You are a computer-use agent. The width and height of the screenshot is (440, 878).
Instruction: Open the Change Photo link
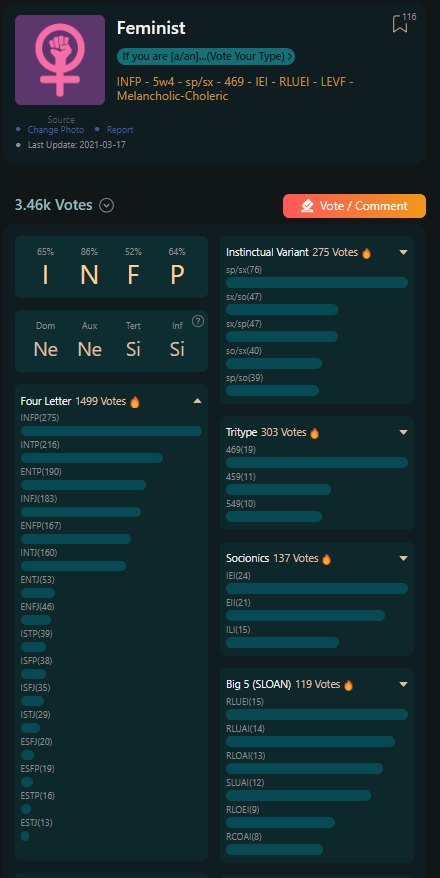(56, 129)
